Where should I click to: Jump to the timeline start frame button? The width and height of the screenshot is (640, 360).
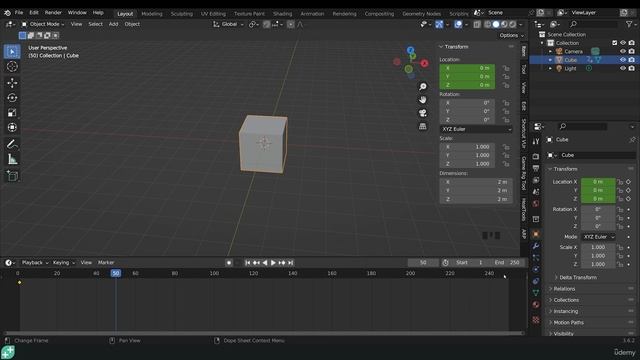click(248, 262)
